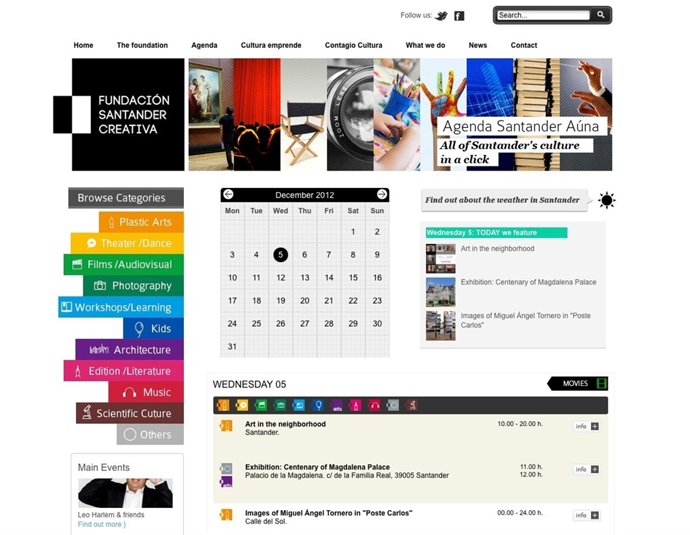Click the Find out more link

[102, 524]
